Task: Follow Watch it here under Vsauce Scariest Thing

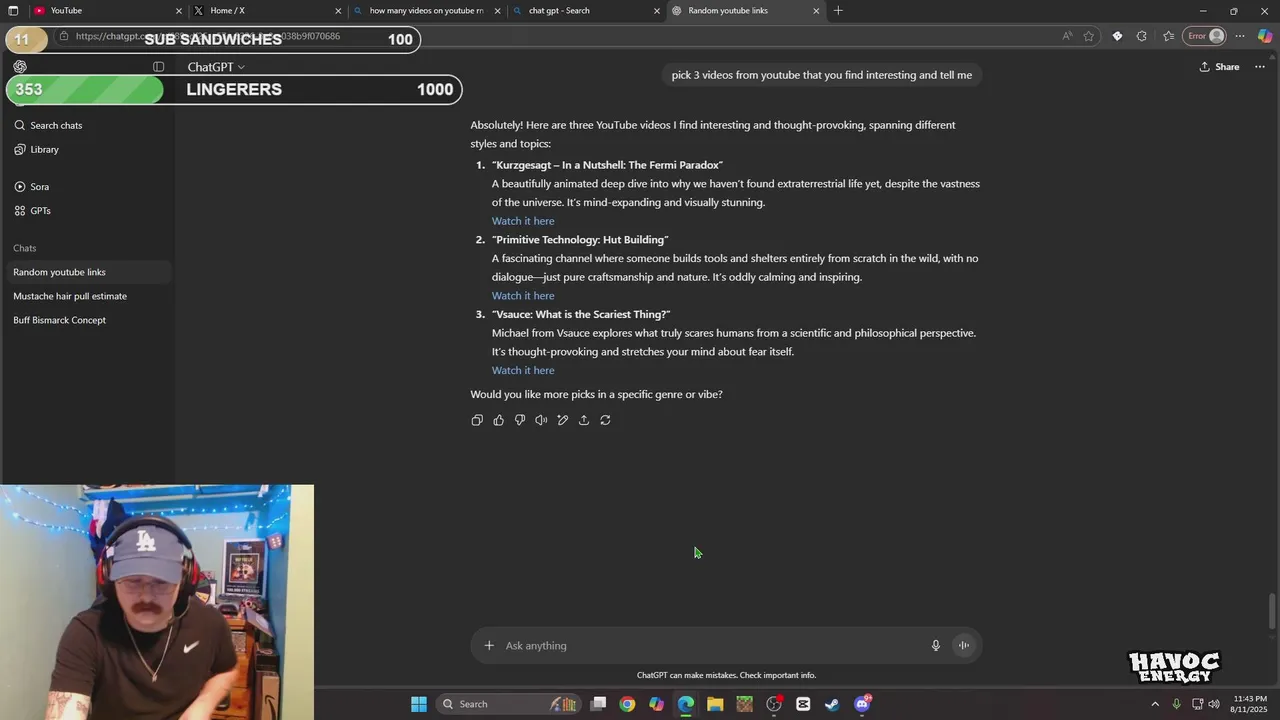Action: click(523, 370)
